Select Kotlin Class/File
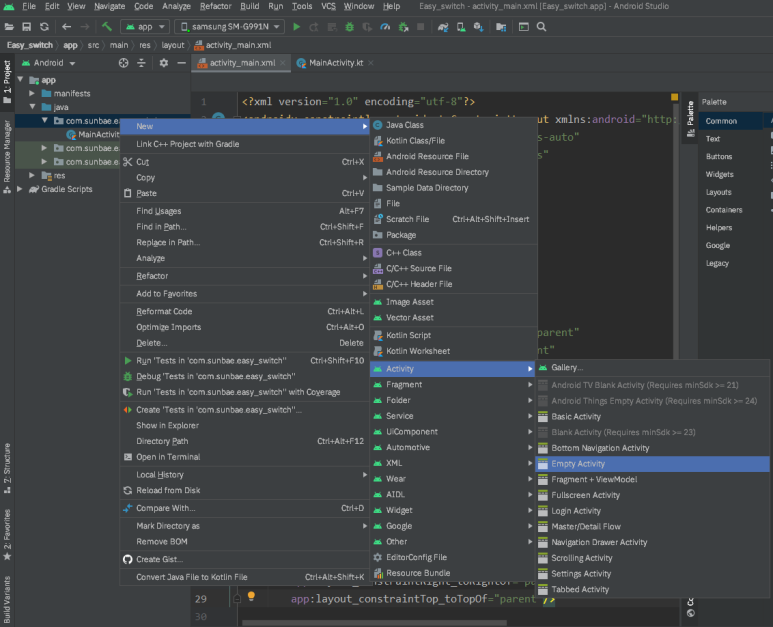Image resolution: width=773 pixels, height=627 pixels. [453, 140]
